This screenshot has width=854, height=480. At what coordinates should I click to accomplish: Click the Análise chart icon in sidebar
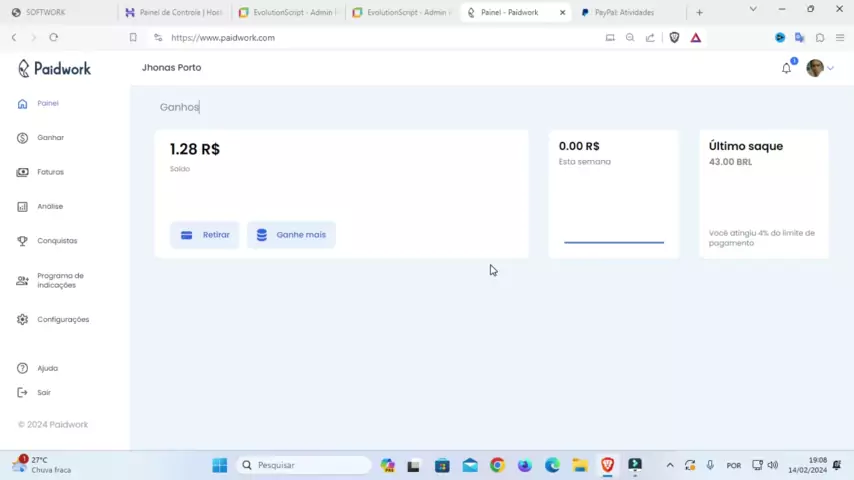(x=22, y=207)
